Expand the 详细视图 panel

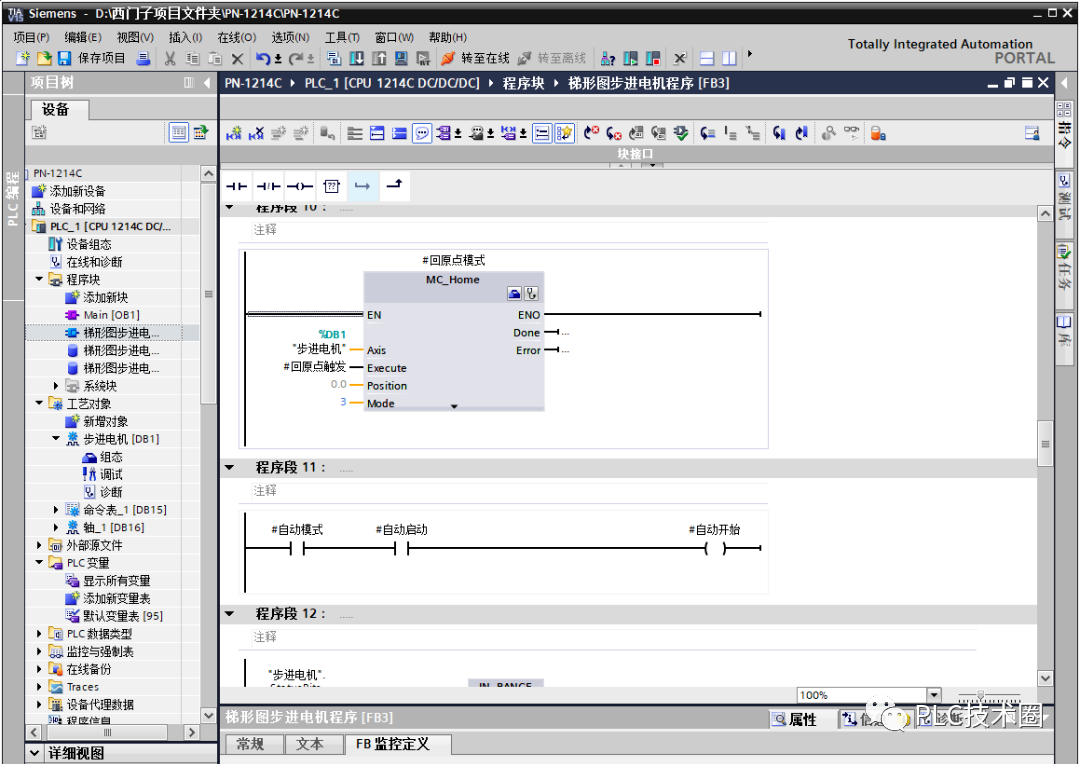click(x=34, y=753)
